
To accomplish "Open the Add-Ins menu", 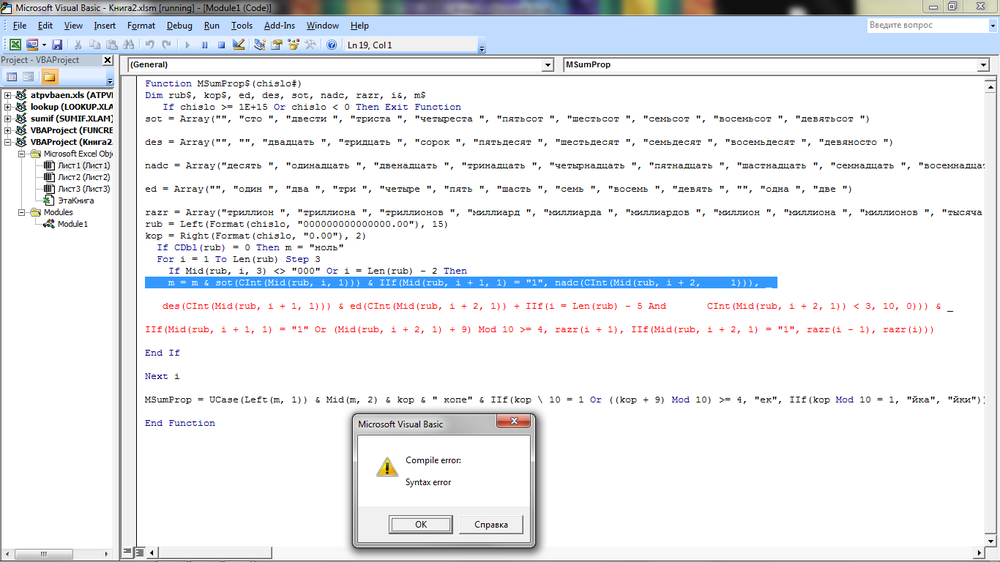I will (279, 25).
